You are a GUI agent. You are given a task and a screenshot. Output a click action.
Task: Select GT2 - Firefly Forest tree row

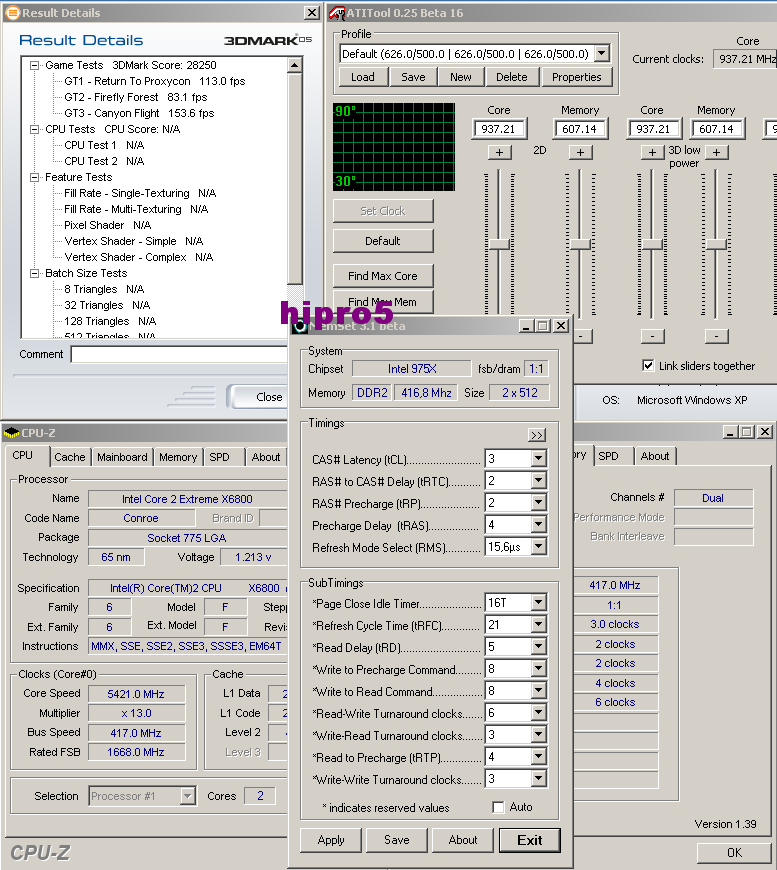pos(135,97)
